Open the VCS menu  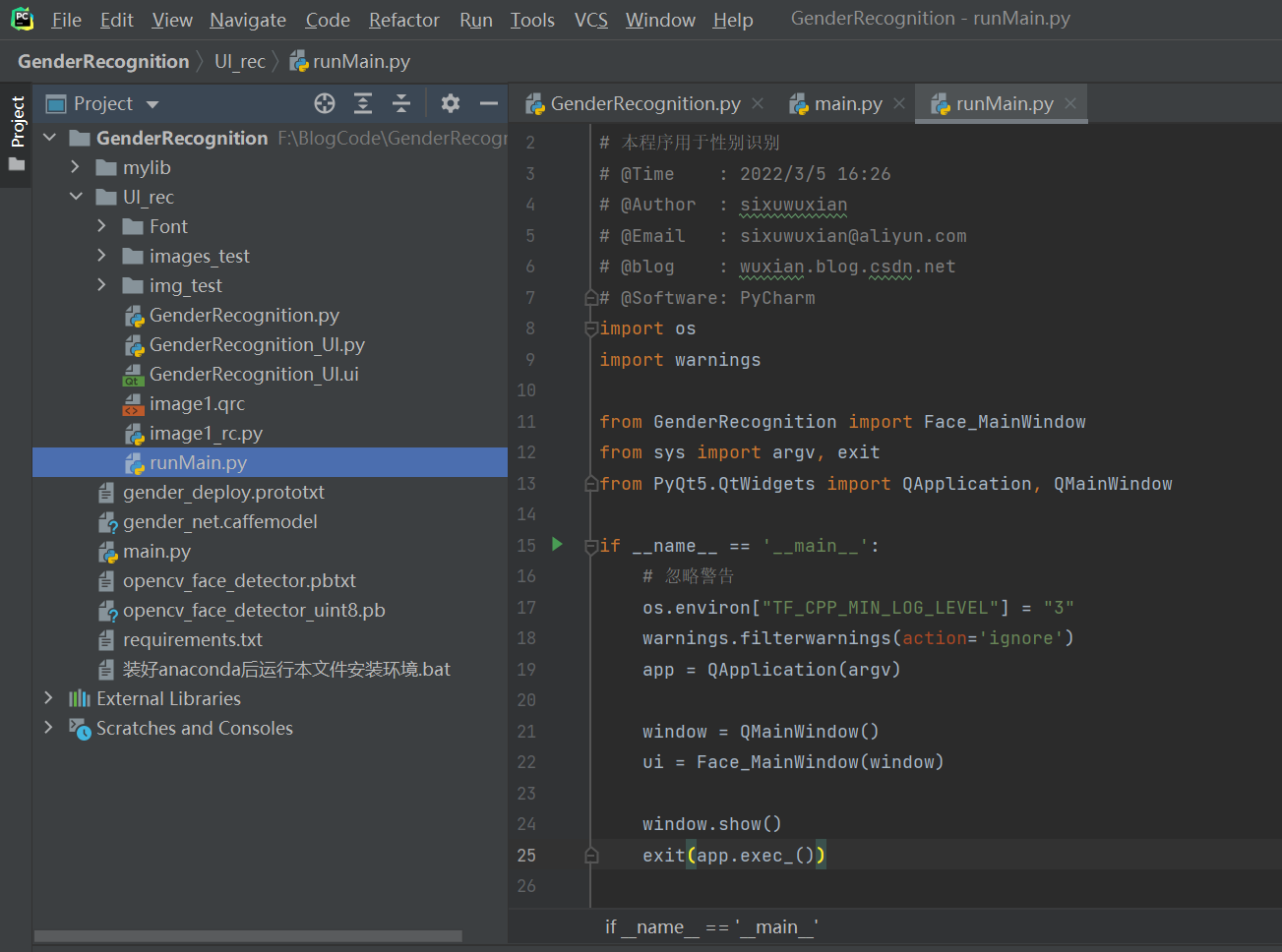coord(591,20)
